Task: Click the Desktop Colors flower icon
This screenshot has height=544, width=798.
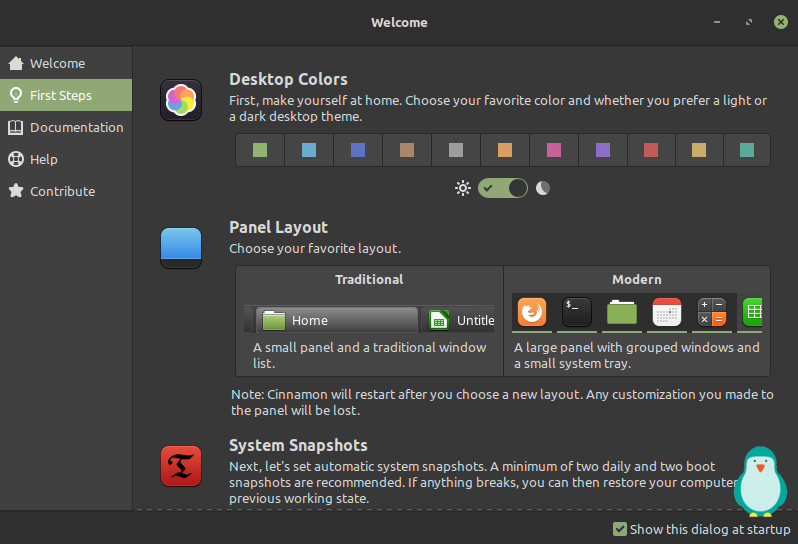Action: point(181,100)
